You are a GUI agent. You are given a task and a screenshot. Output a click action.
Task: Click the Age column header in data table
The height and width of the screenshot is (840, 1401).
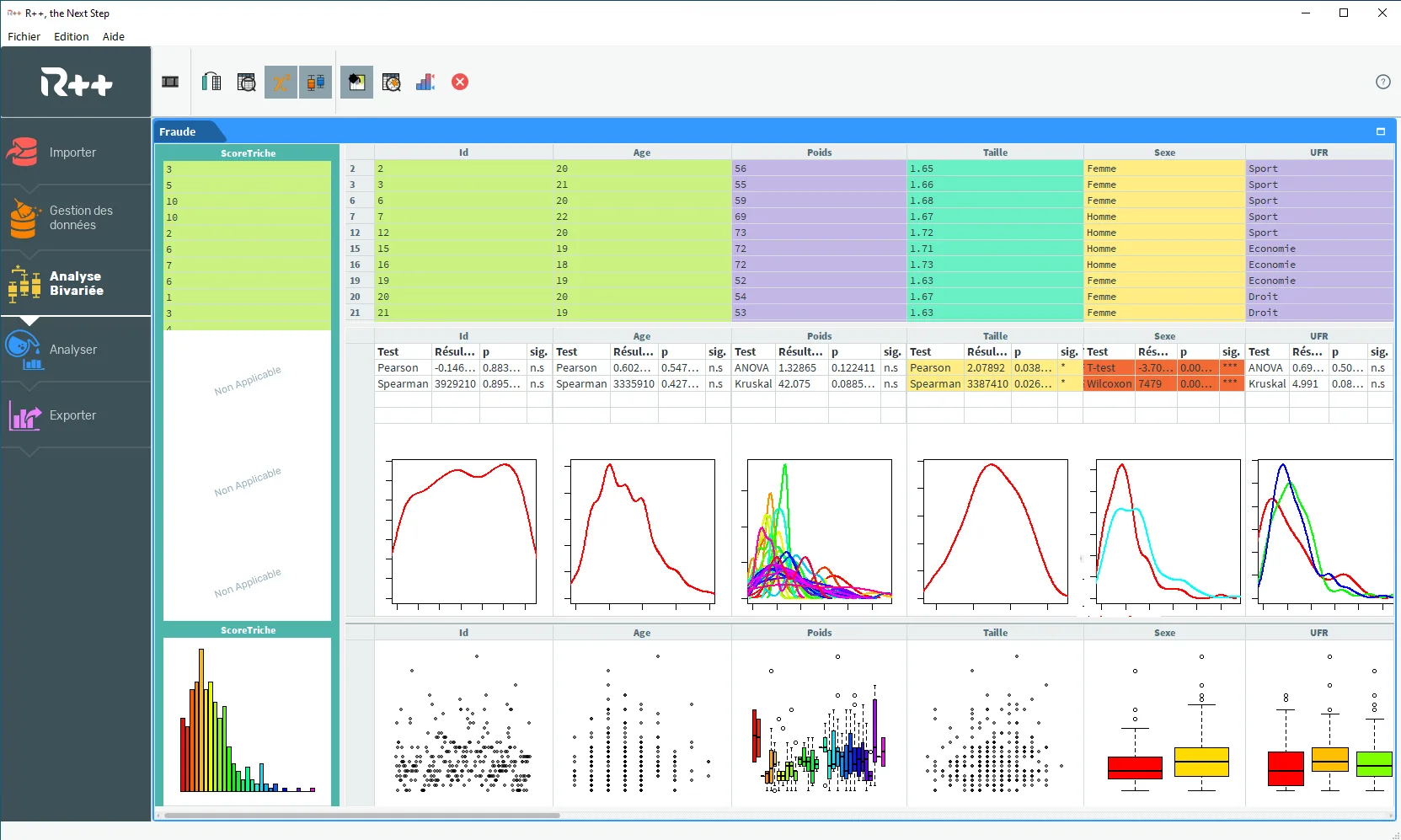tap(642, 152)
